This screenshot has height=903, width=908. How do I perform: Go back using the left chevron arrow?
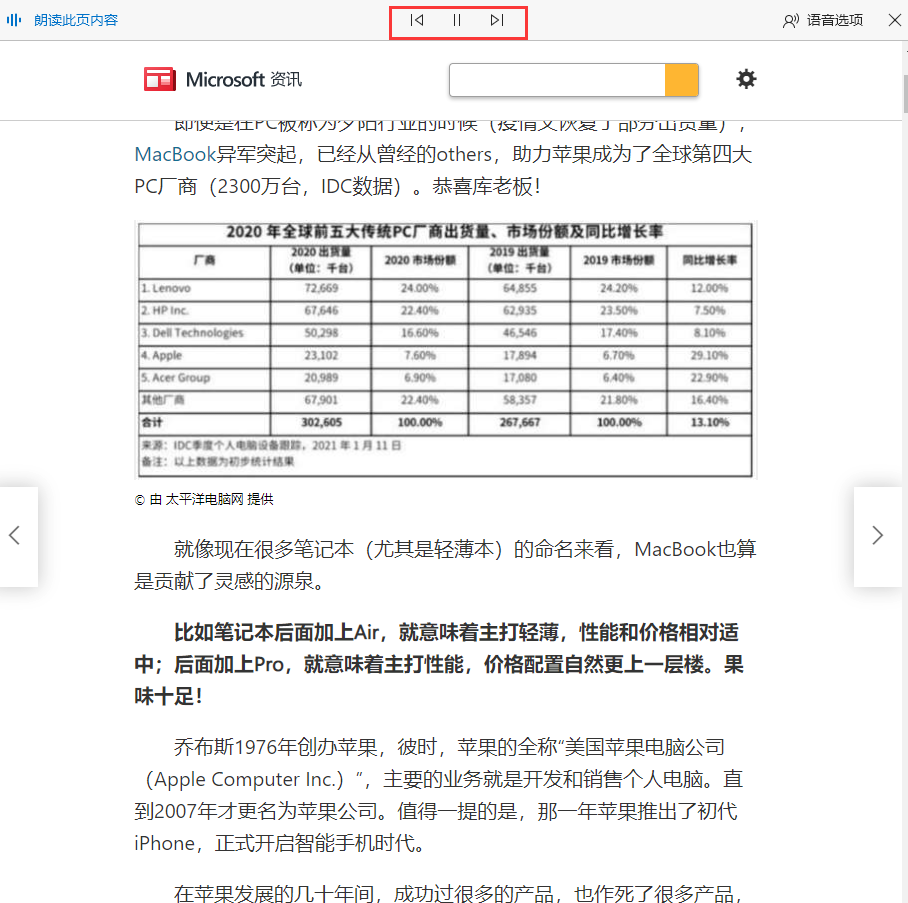(x=16, y=536)
